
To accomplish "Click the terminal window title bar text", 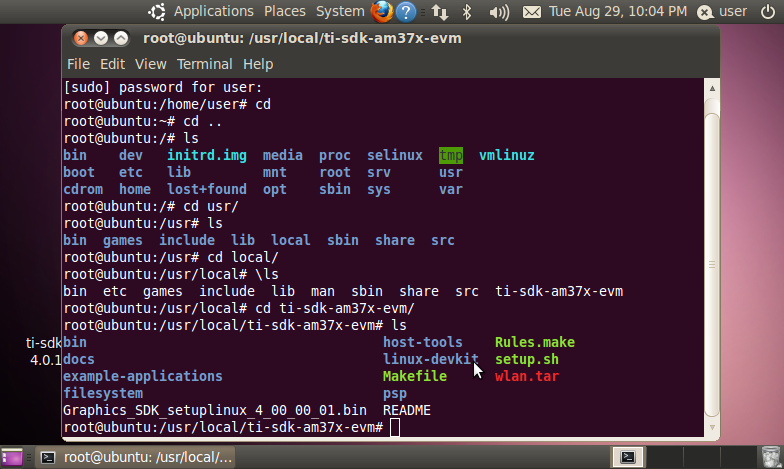I will (302, 38).
